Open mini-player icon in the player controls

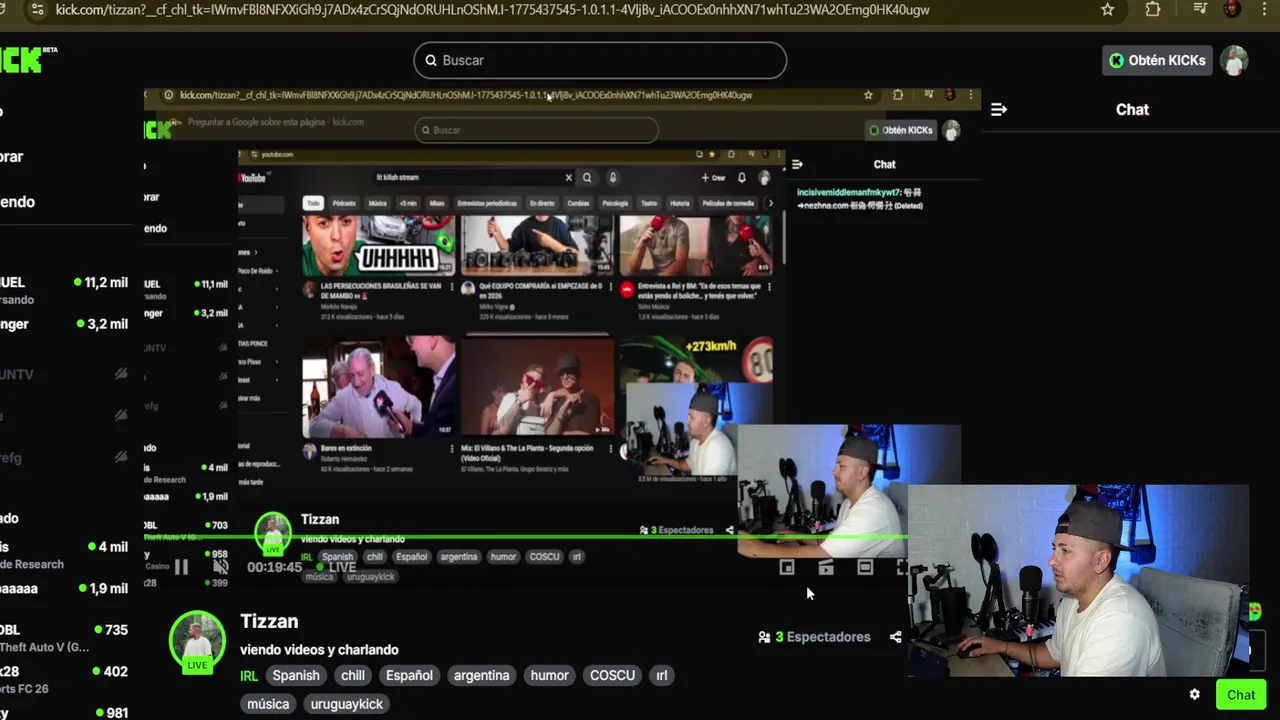[787, 567]
